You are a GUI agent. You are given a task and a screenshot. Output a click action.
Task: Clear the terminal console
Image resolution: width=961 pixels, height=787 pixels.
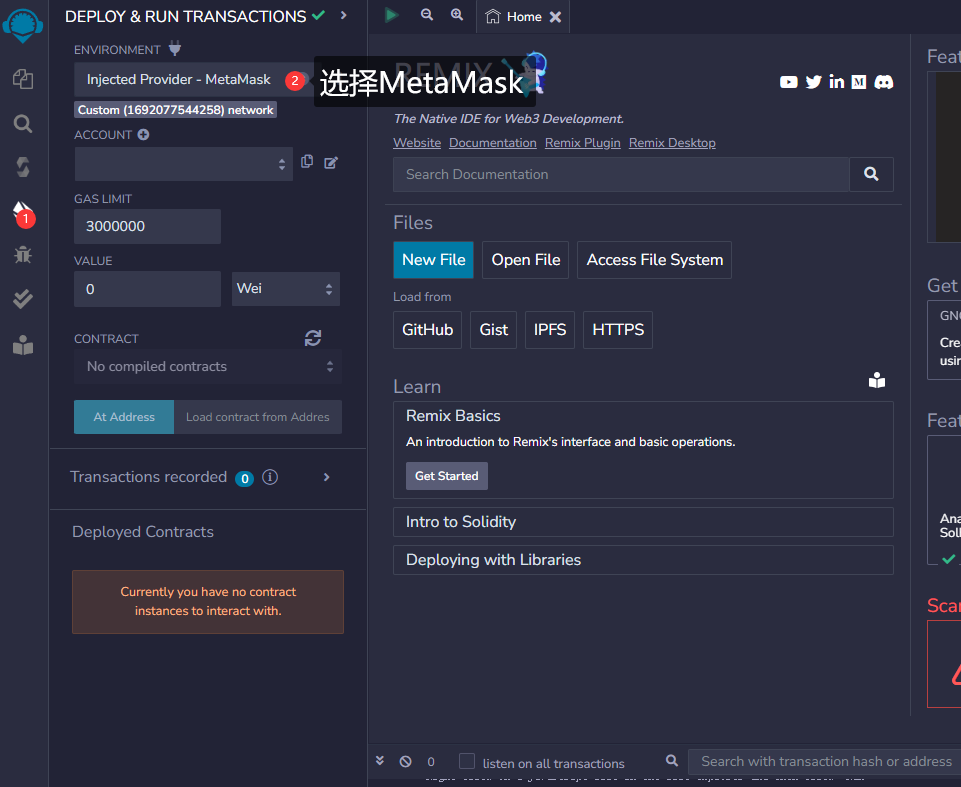(406, 761)
